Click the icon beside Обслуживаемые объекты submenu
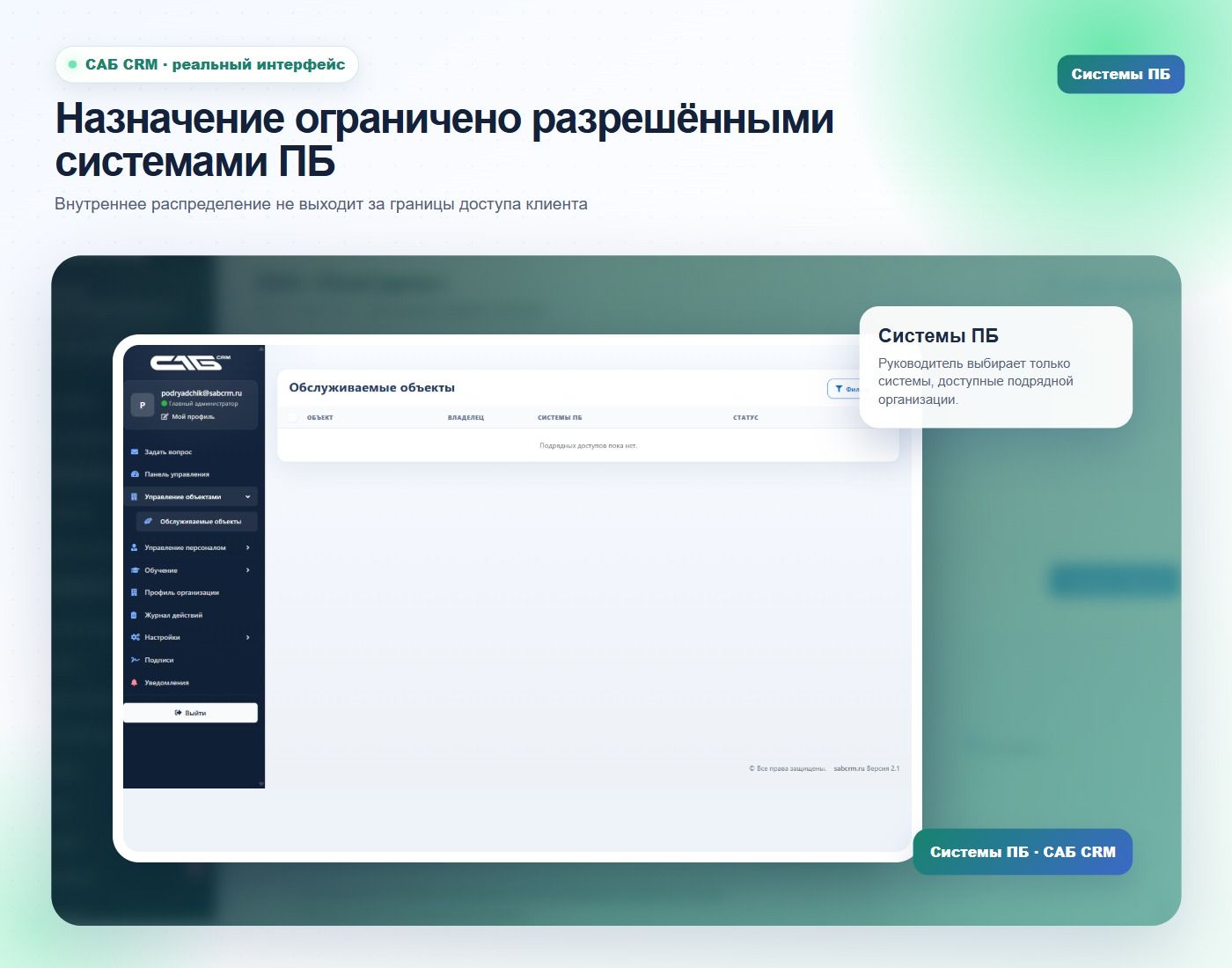This screenshot has height=968, width=1232. [x=149, y=521]
